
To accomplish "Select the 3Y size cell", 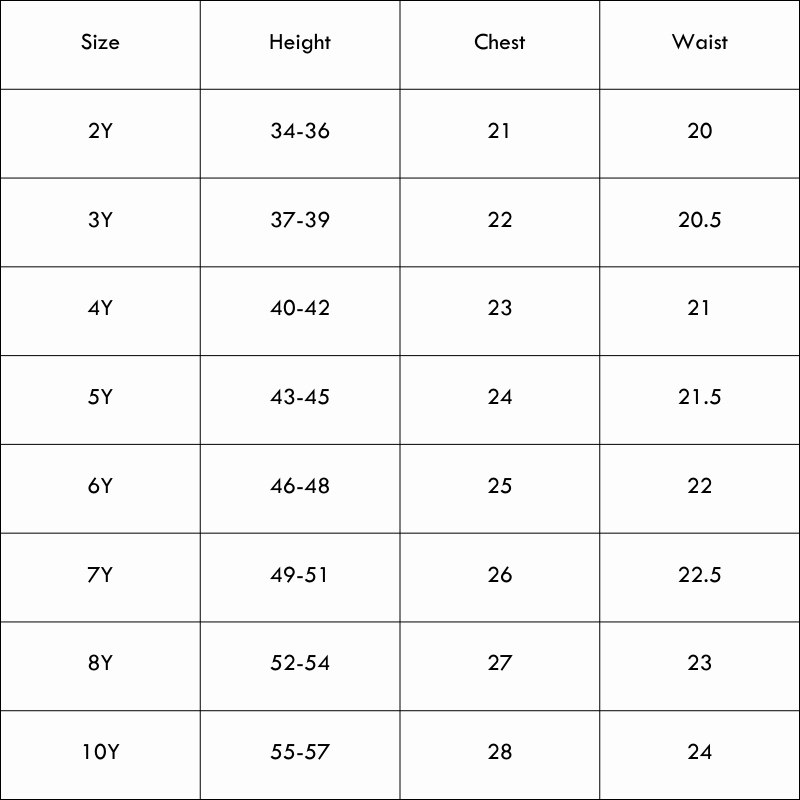I will click(x=100, y=220).
